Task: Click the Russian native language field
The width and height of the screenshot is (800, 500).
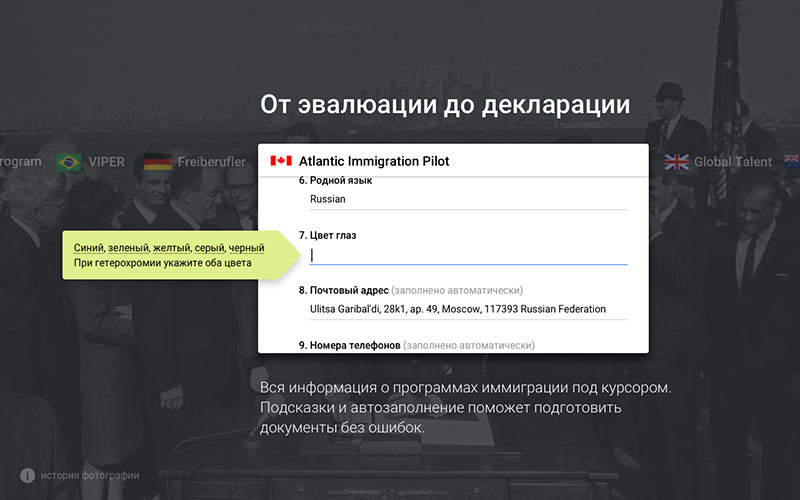Action: (468, 199)
